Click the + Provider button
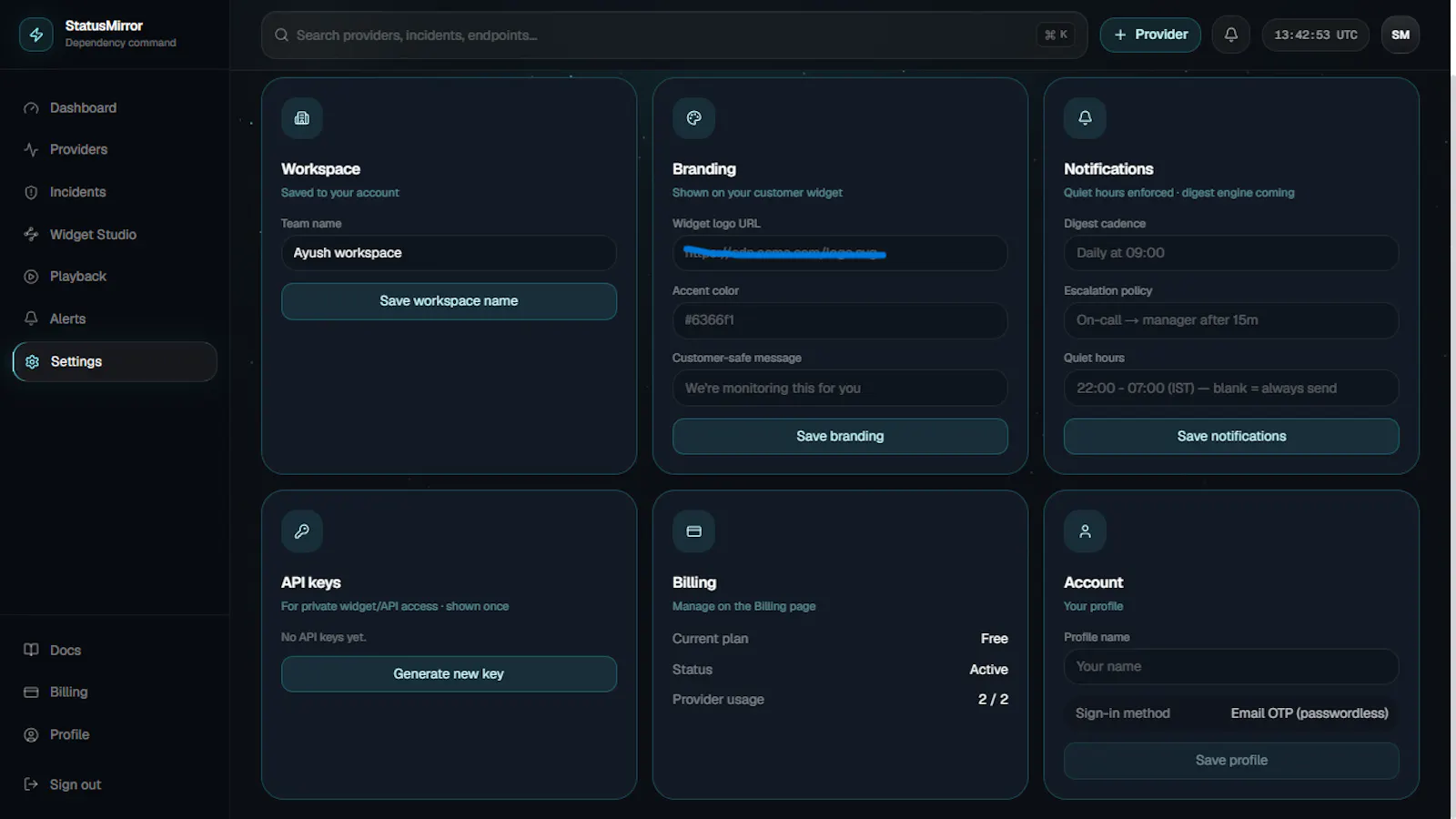1456x819 pixels. pos(1150,35)
